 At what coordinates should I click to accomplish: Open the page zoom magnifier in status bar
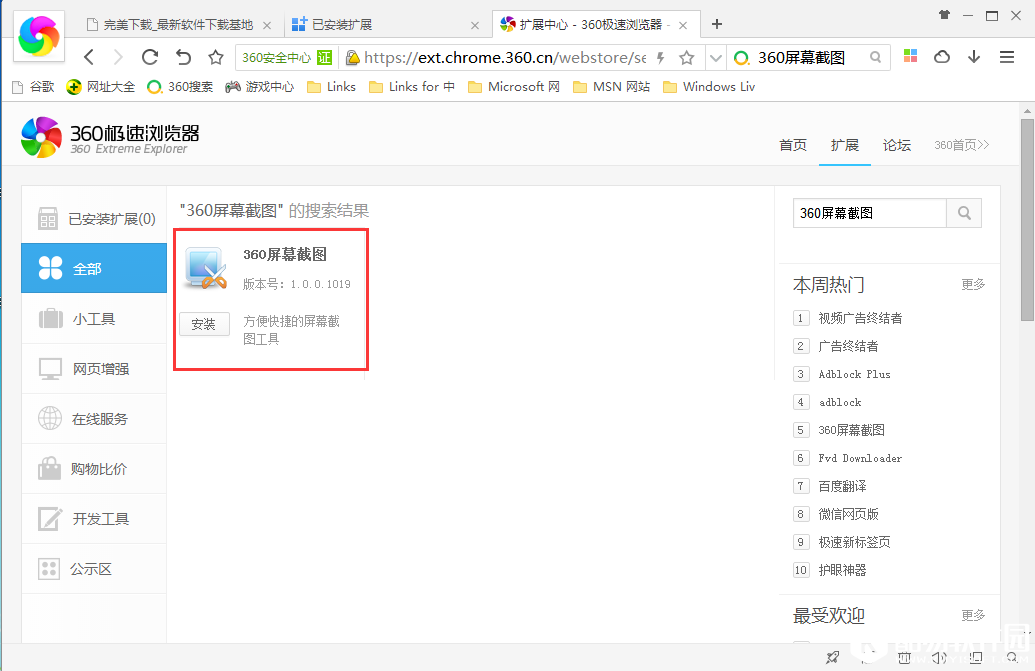click(1008, 658)
